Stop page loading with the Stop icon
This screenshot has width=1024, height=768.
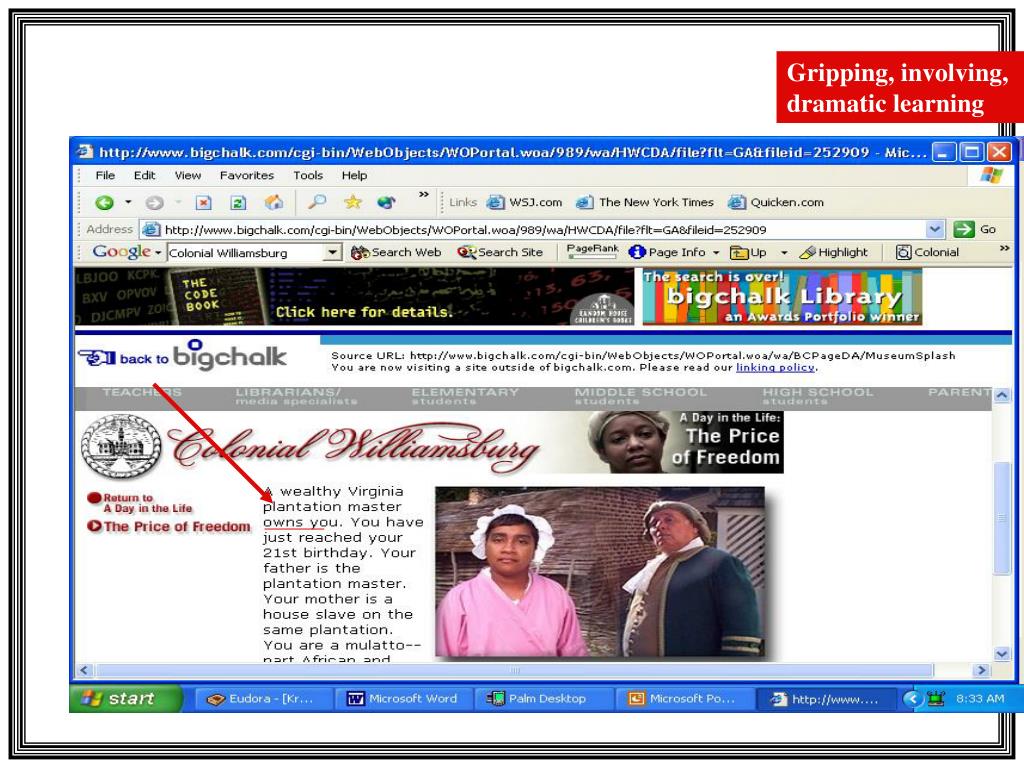point(204,203)
